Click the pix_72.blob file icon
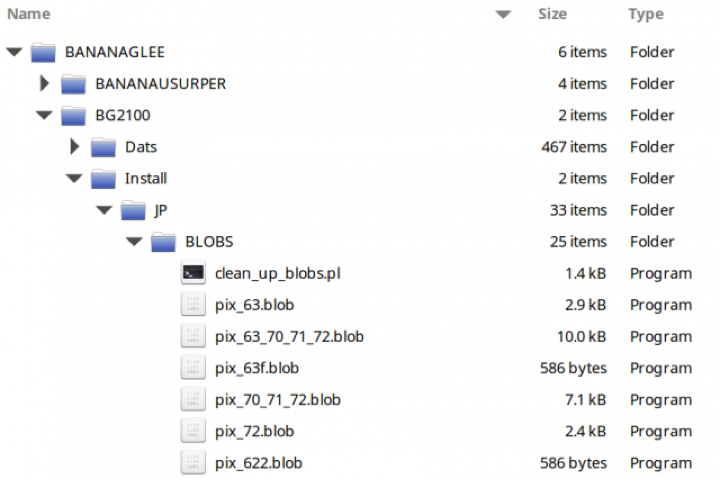Screen dimensions: 720x479 (x=194, y=431)
